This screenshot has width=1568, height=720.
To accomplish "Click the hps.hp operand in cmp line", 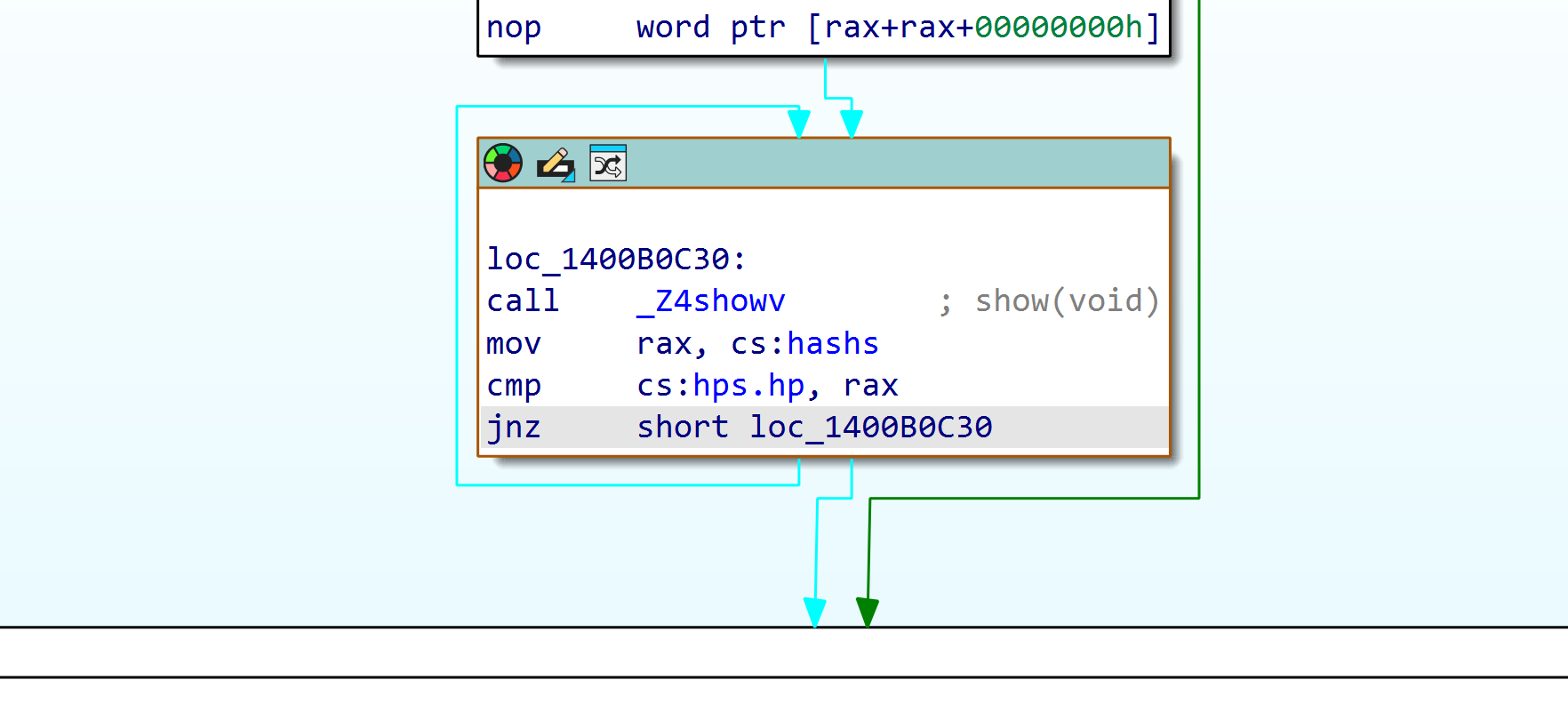I will [x=748, y=386].
